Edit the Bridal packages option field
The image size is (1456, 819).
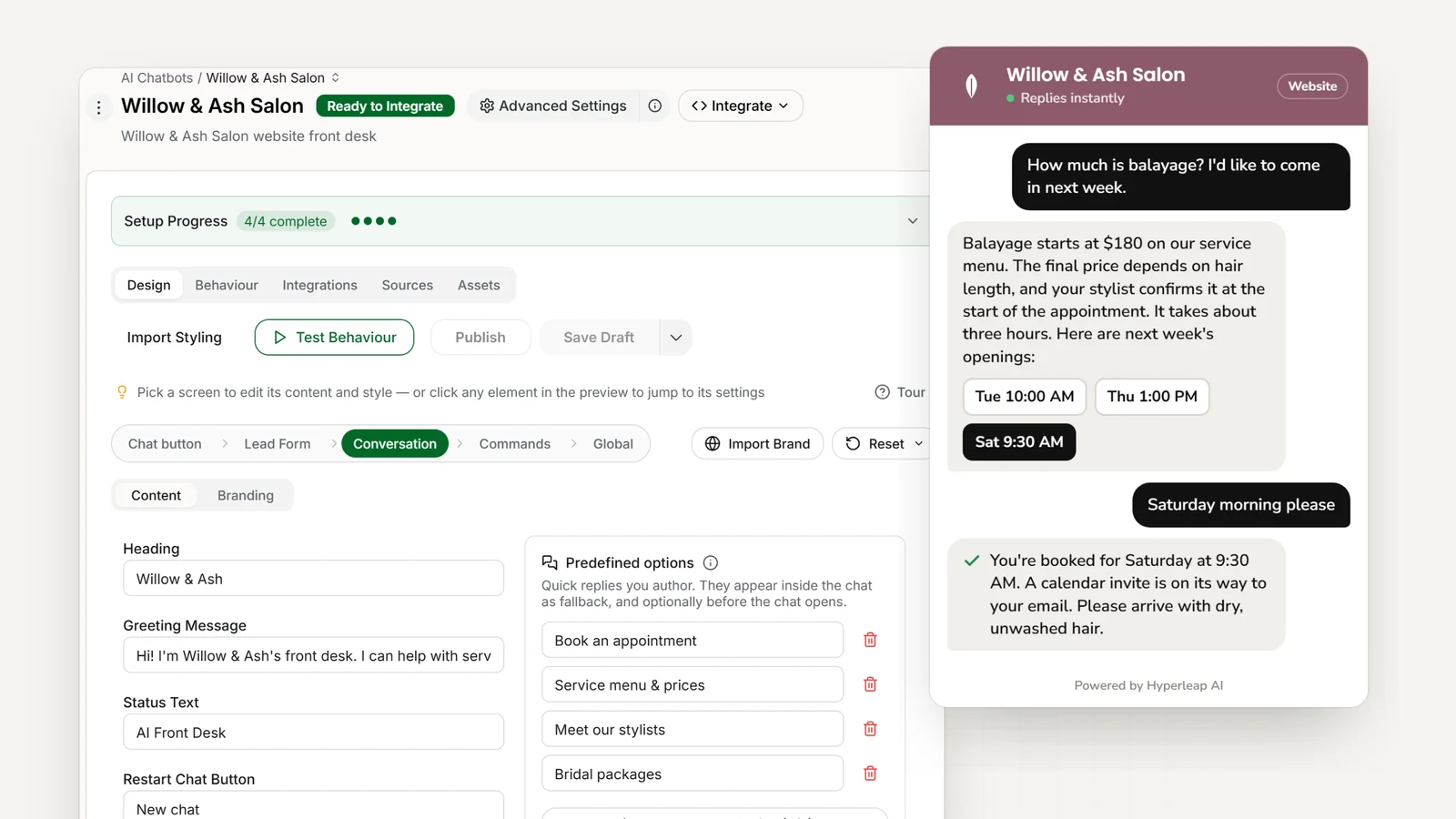pyautogui.click(x=693, y=774)
